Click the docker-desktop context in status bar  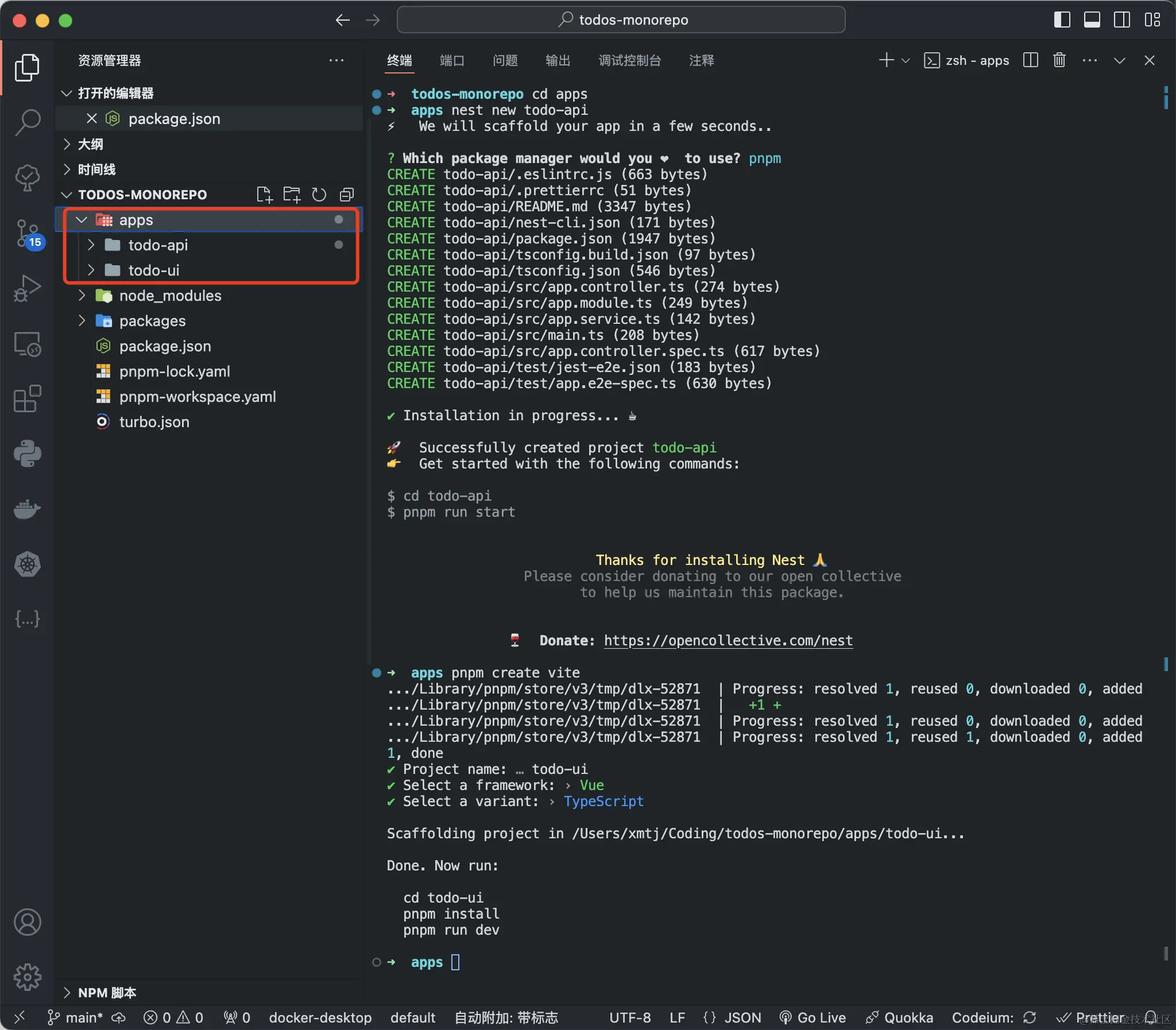pyautogui.click(x=320, y=1017)
